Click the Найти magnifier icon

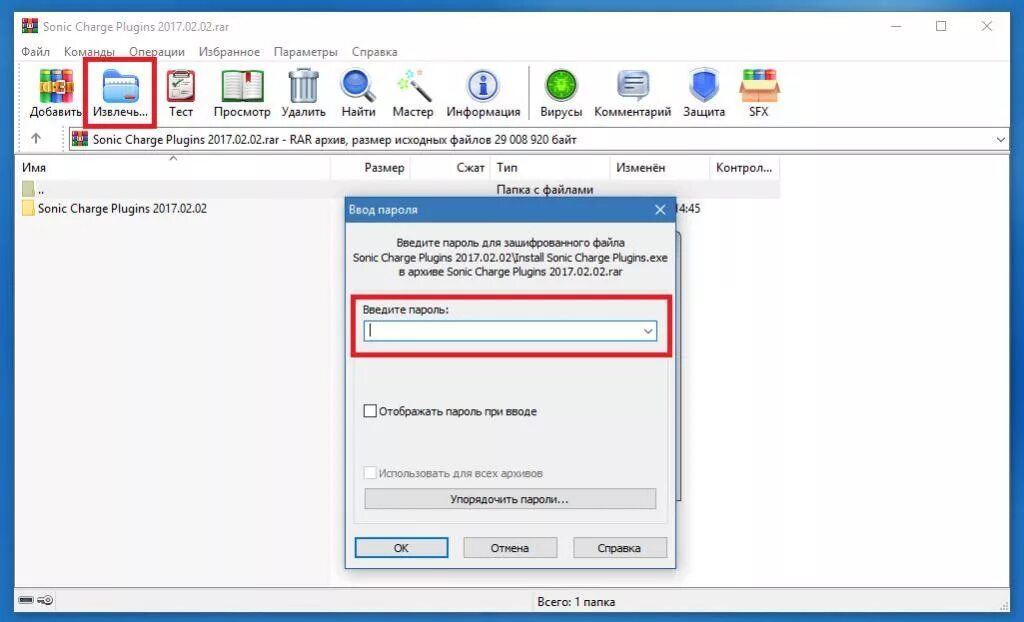(x=358, y=86)
